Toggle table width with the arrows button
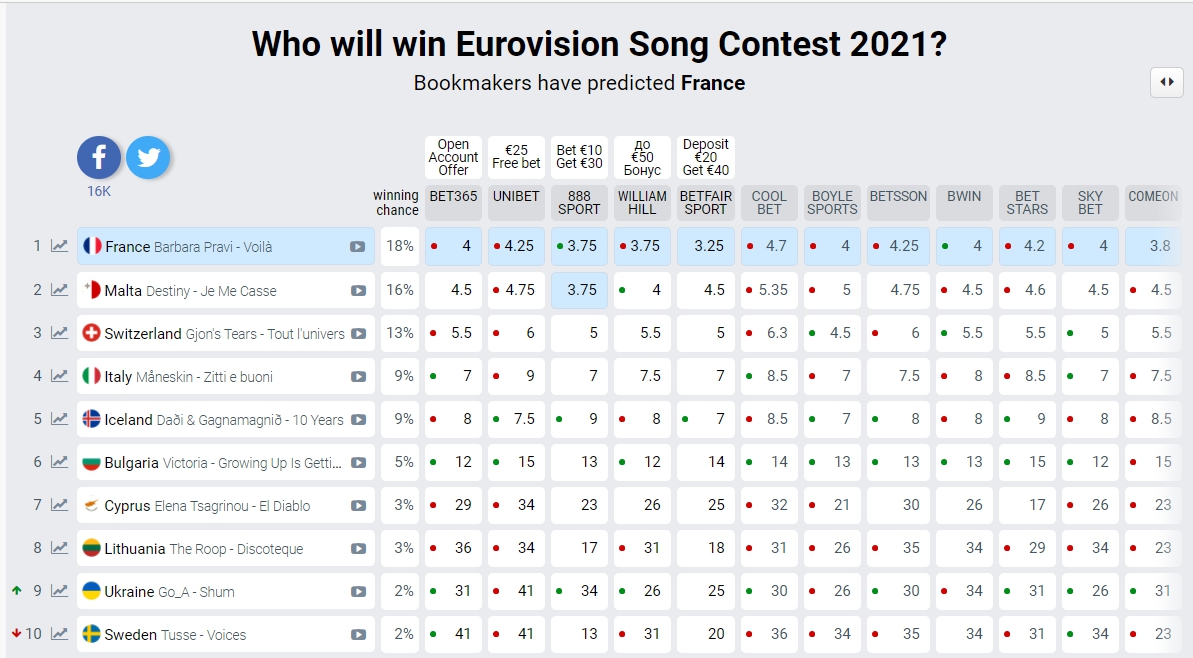This screenshot has height=658, width=1193. click(x=1166, y=83)
